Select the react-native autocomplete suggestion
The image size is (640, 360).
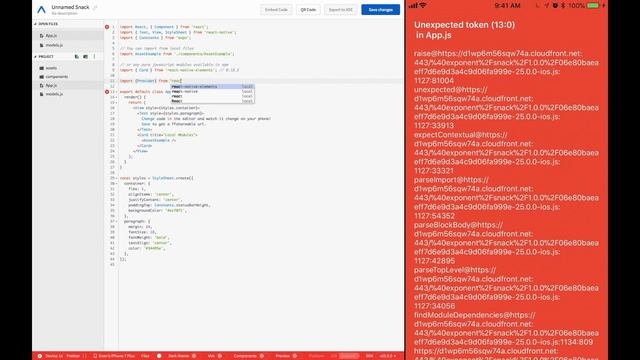212,91
